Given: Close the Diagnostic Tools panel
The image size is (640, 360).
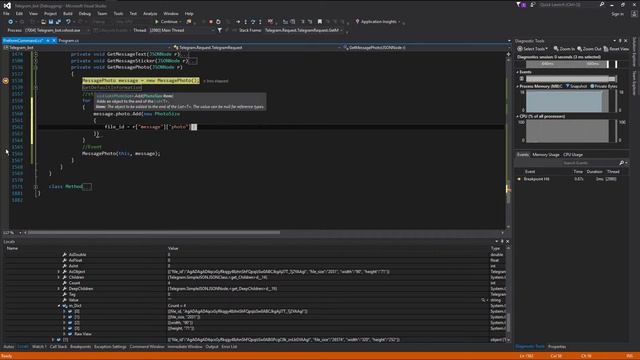Looking at the screenshot, I should click(x=626, y=41).
